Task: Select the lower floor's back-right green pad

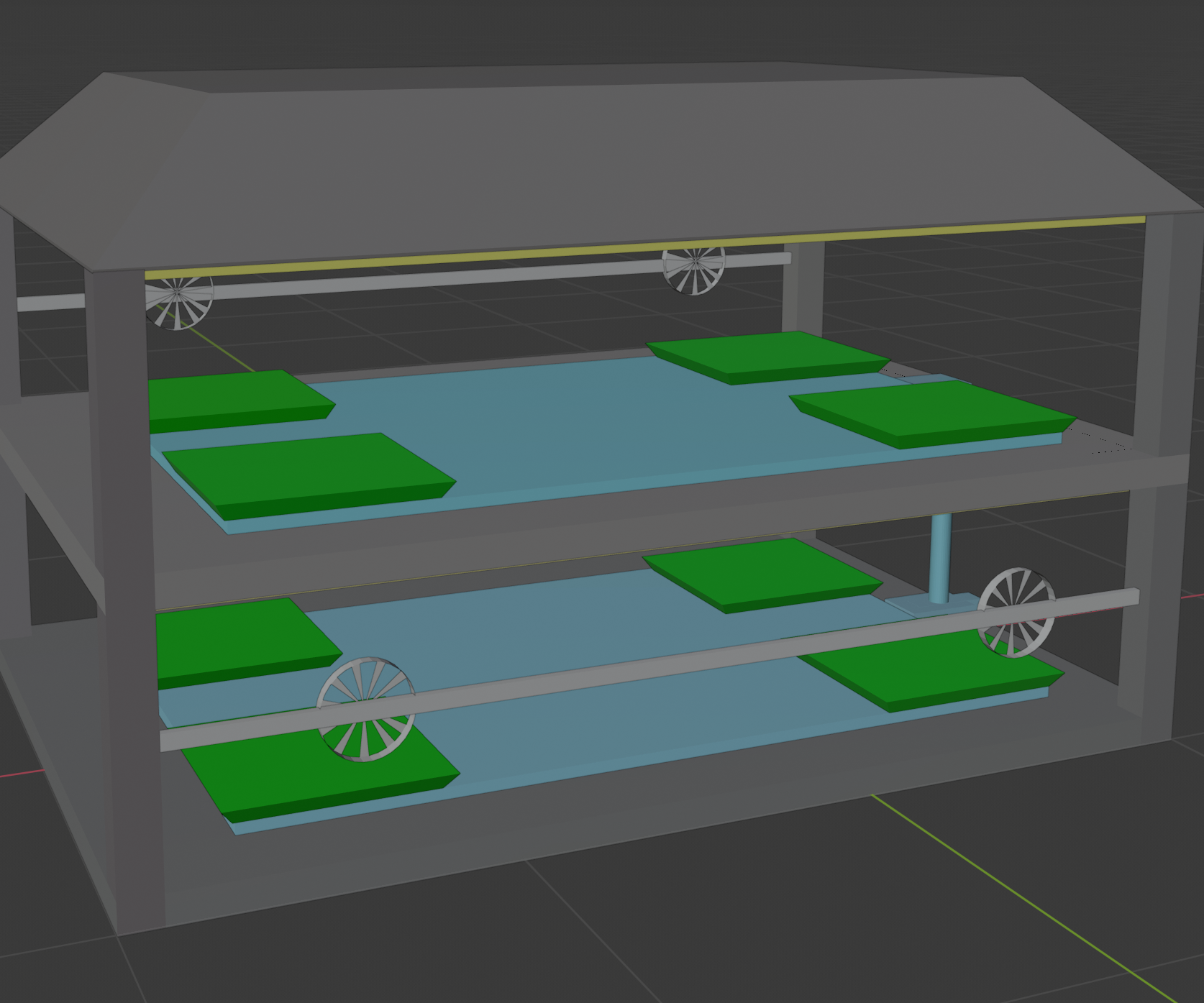Action: [x=762, y=575]
